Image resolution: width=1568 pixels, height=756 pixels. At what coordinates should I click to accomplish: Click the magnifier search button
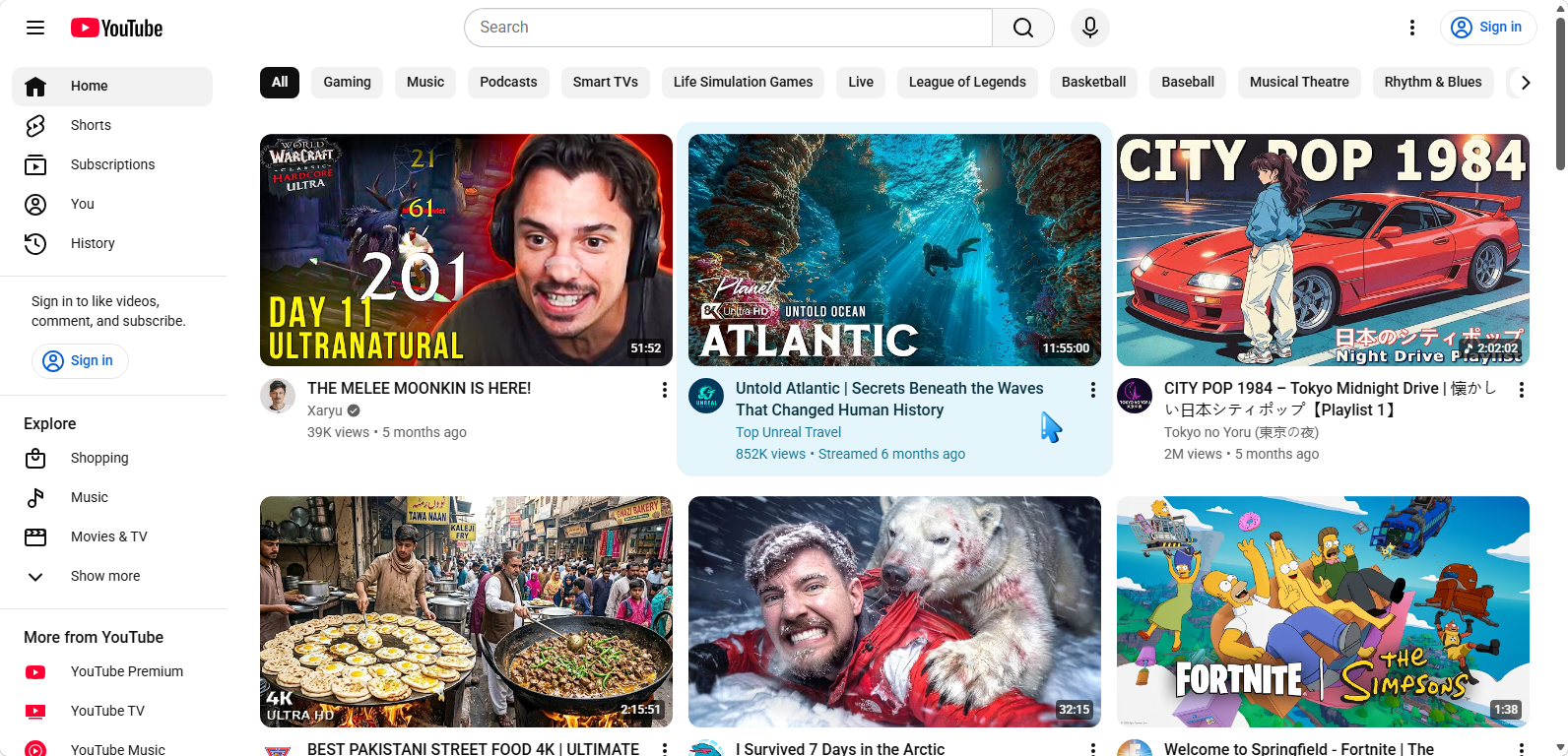click(x=1023, y=28)
